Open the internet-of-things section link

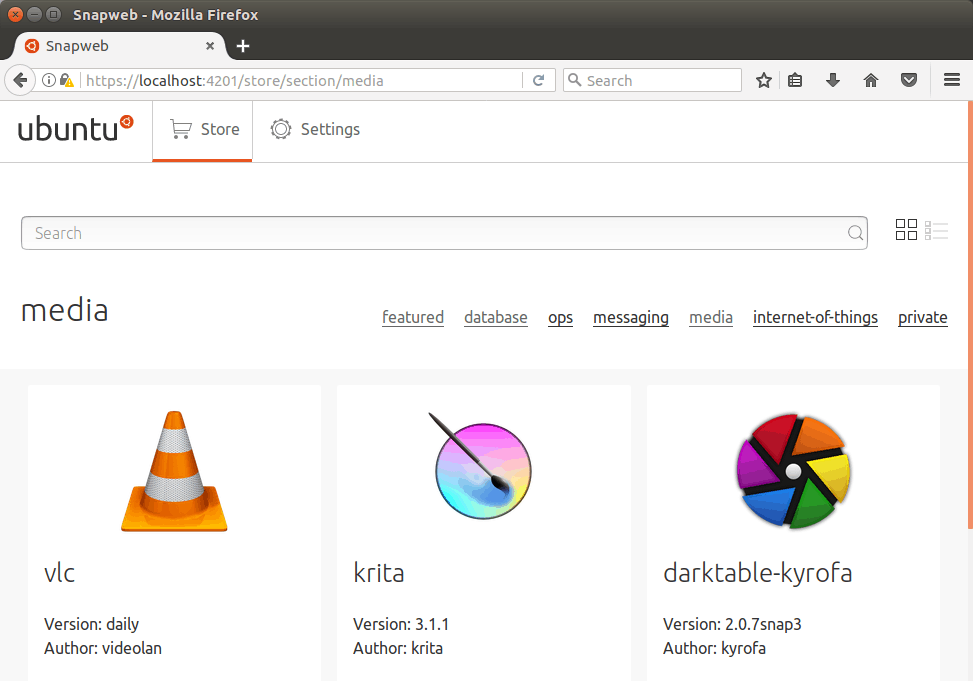click(x=815, y=317)
